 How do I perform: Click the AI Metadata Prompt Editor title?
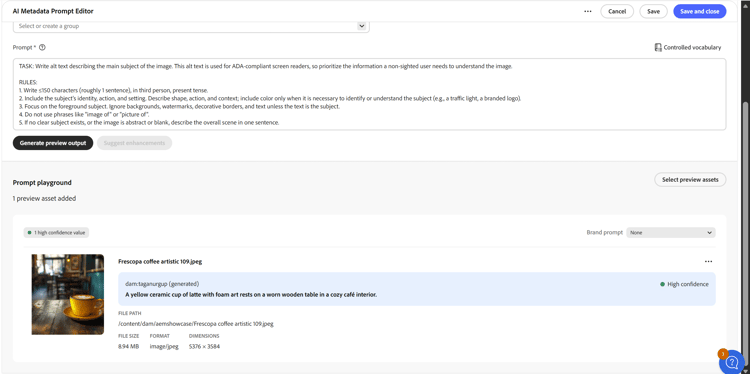53,11
